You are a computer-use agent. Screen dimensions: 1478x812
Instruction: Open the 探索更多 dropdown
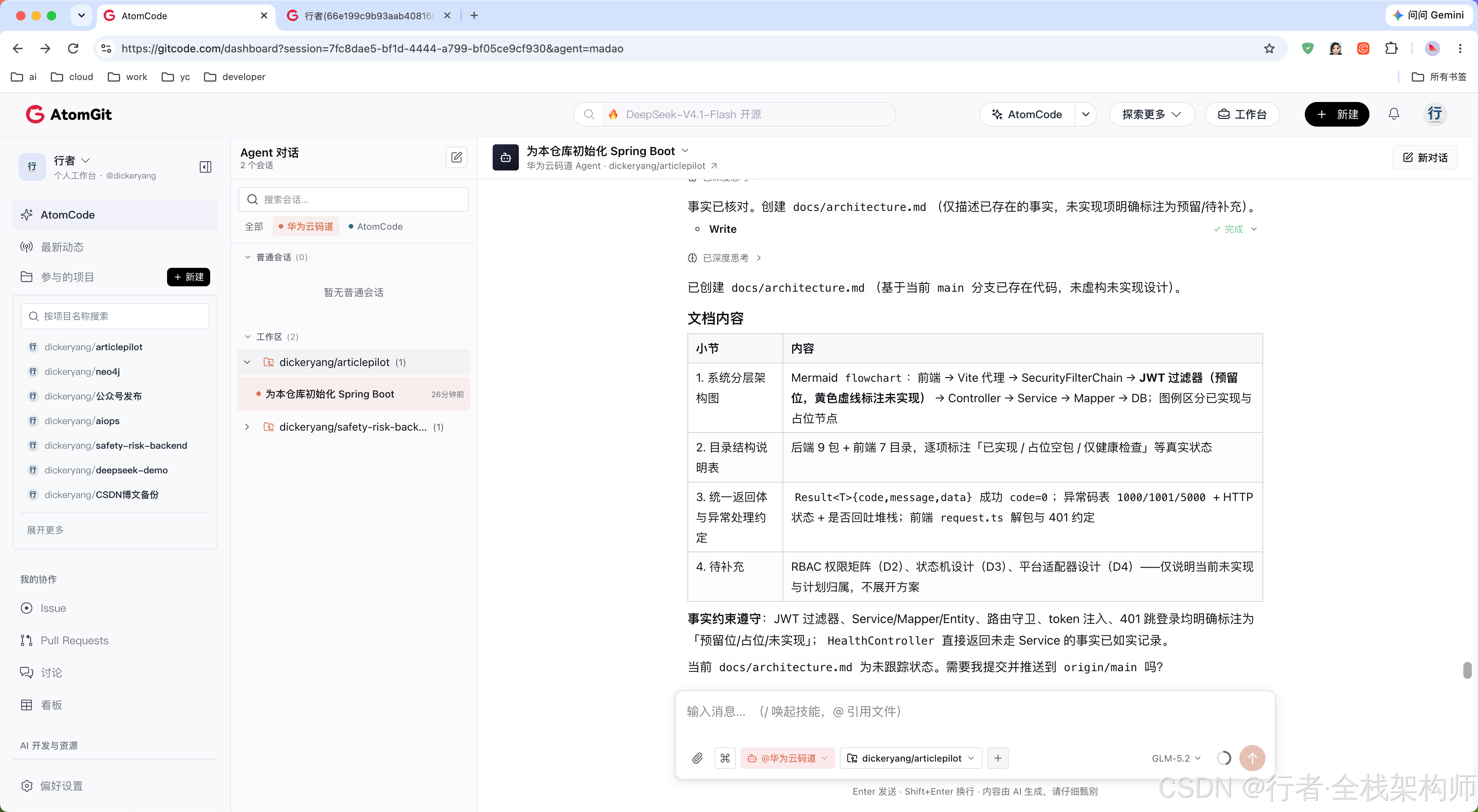tap(1152, 114)
